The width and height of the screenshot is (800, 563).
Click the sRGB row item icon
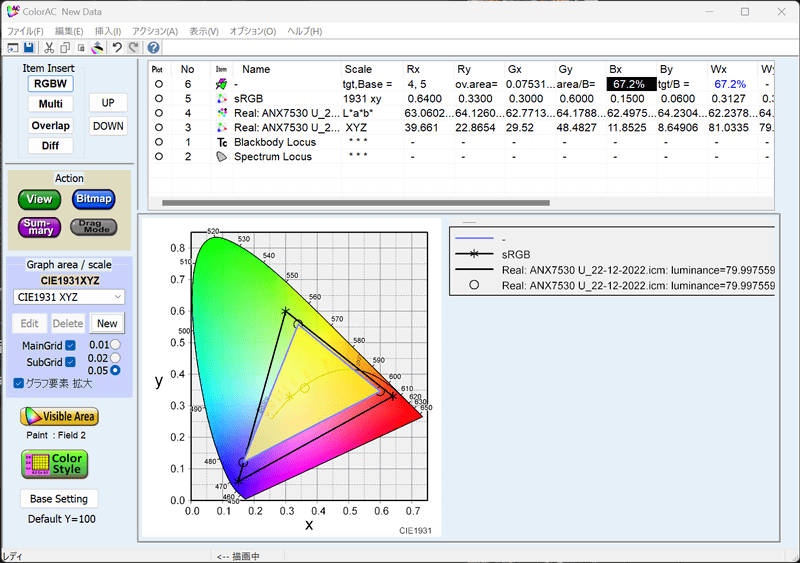click(221, 99)
